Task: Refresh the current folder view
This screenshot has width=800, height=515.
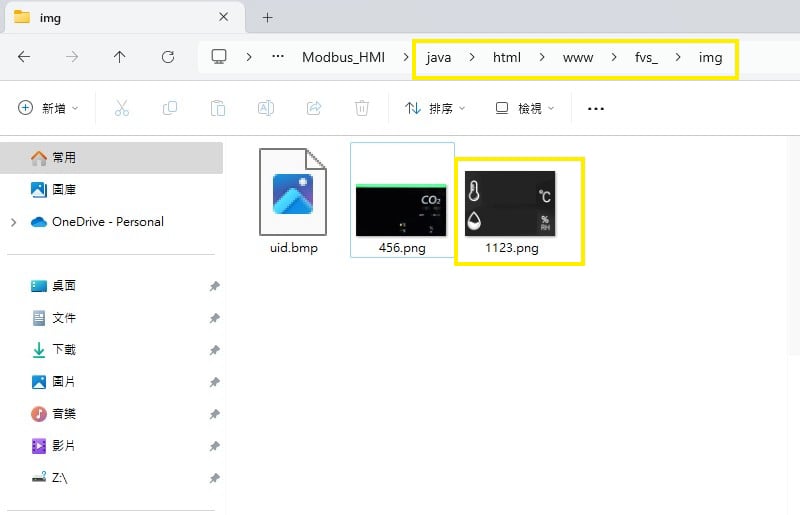Action: coord(168,57)
